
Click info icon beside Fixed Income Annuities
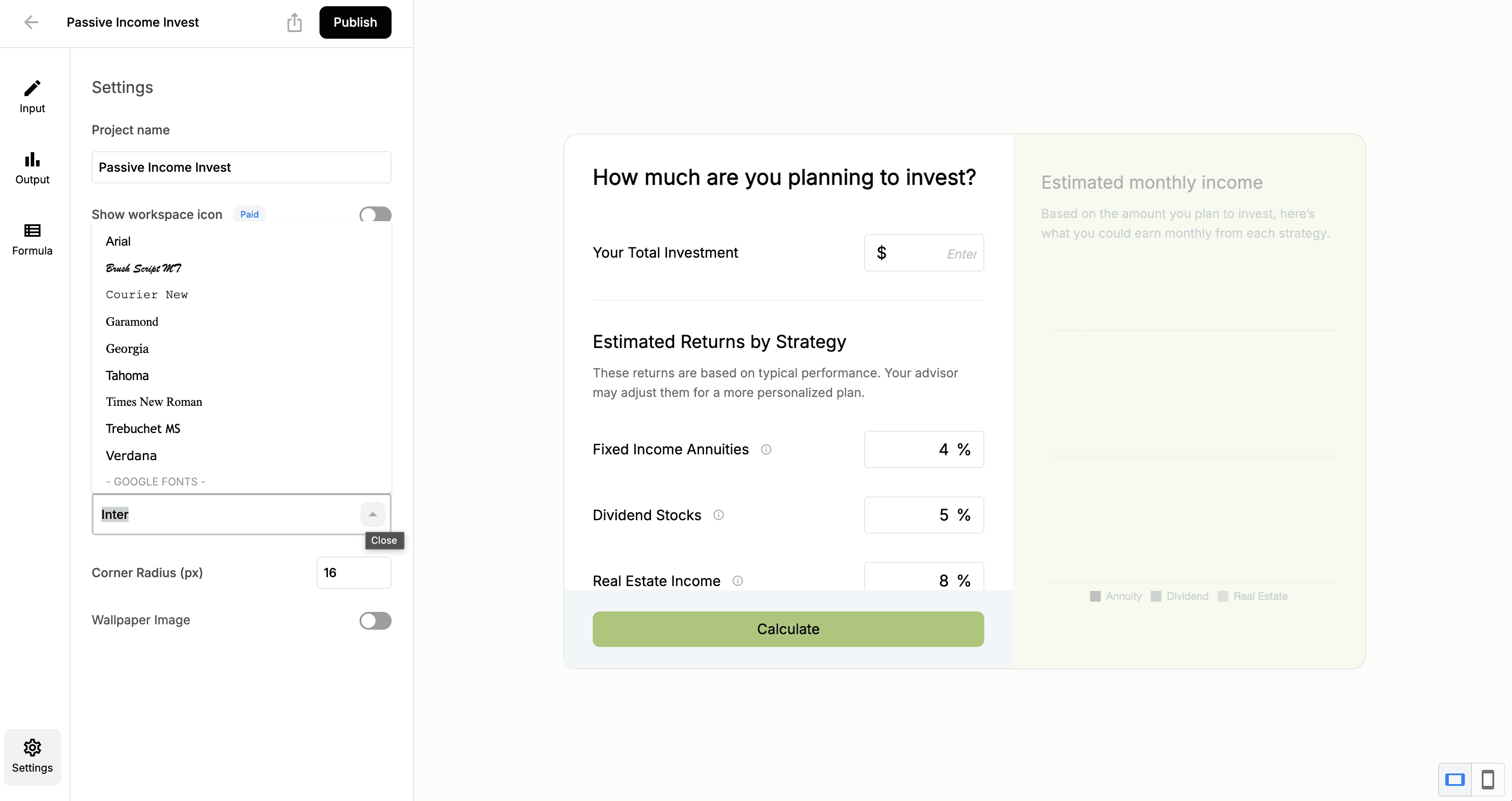tap(766, 449)
